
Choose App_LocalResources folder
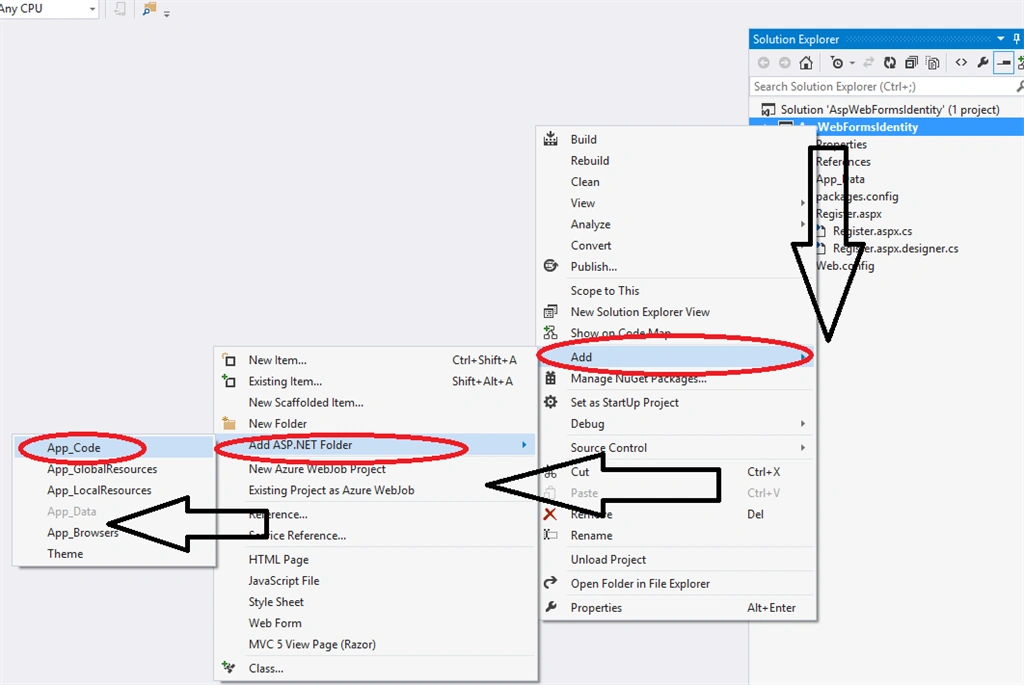pos(114,490)
